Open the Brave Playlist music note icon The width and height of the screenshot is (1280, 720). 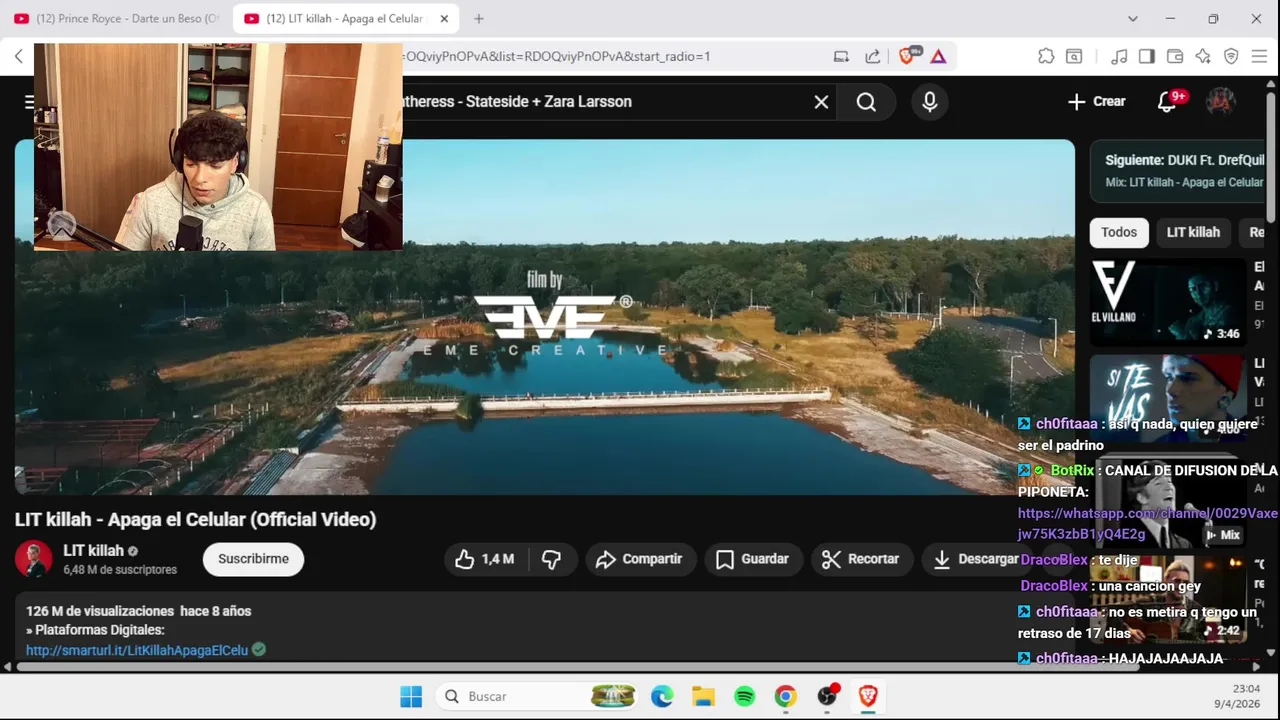1119,56
